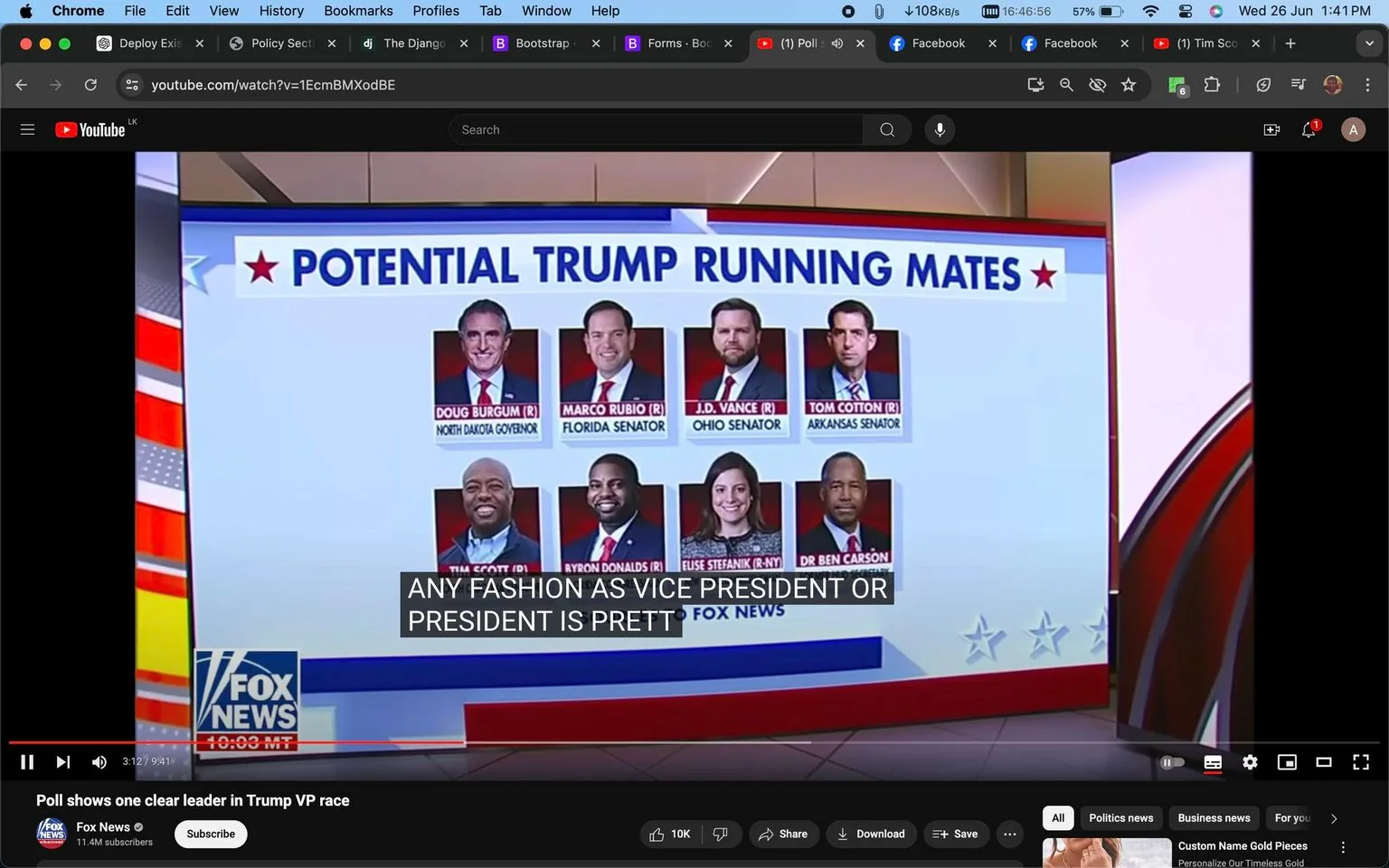Open the Bookmarks menu

pos(358,11)
